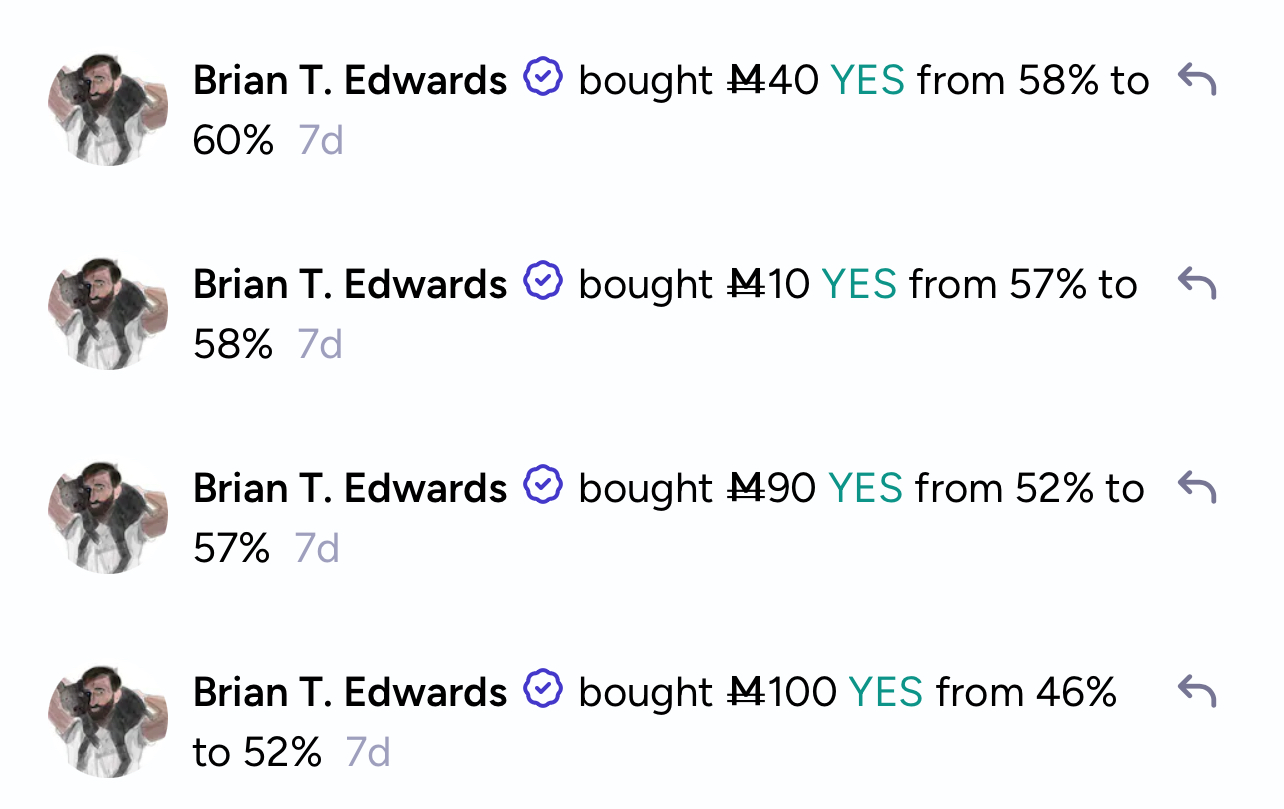
Task: Open Brian T. Edwards avatar on Ṁ100 bet
Action: [x=107, y=720]
